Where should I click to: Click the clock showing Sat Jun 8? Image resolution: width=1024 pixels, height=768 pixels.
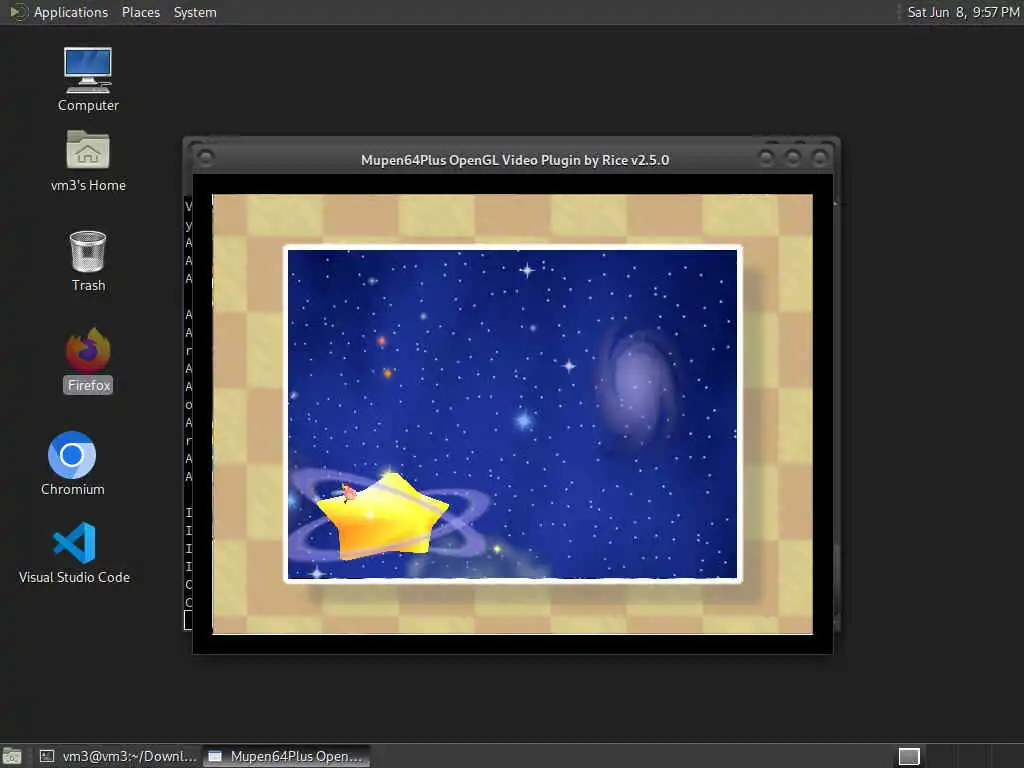(x=963, y=12)
